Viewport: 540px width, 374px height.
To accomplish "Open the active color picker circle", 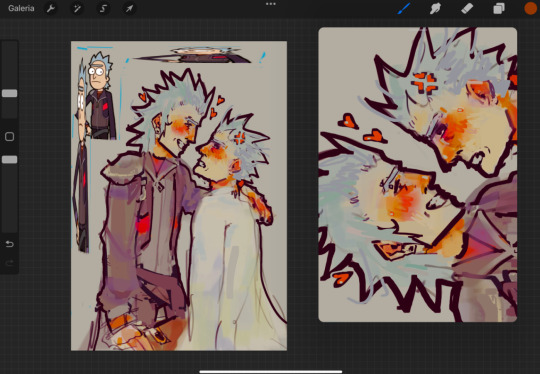I will [x=530, y=8].
